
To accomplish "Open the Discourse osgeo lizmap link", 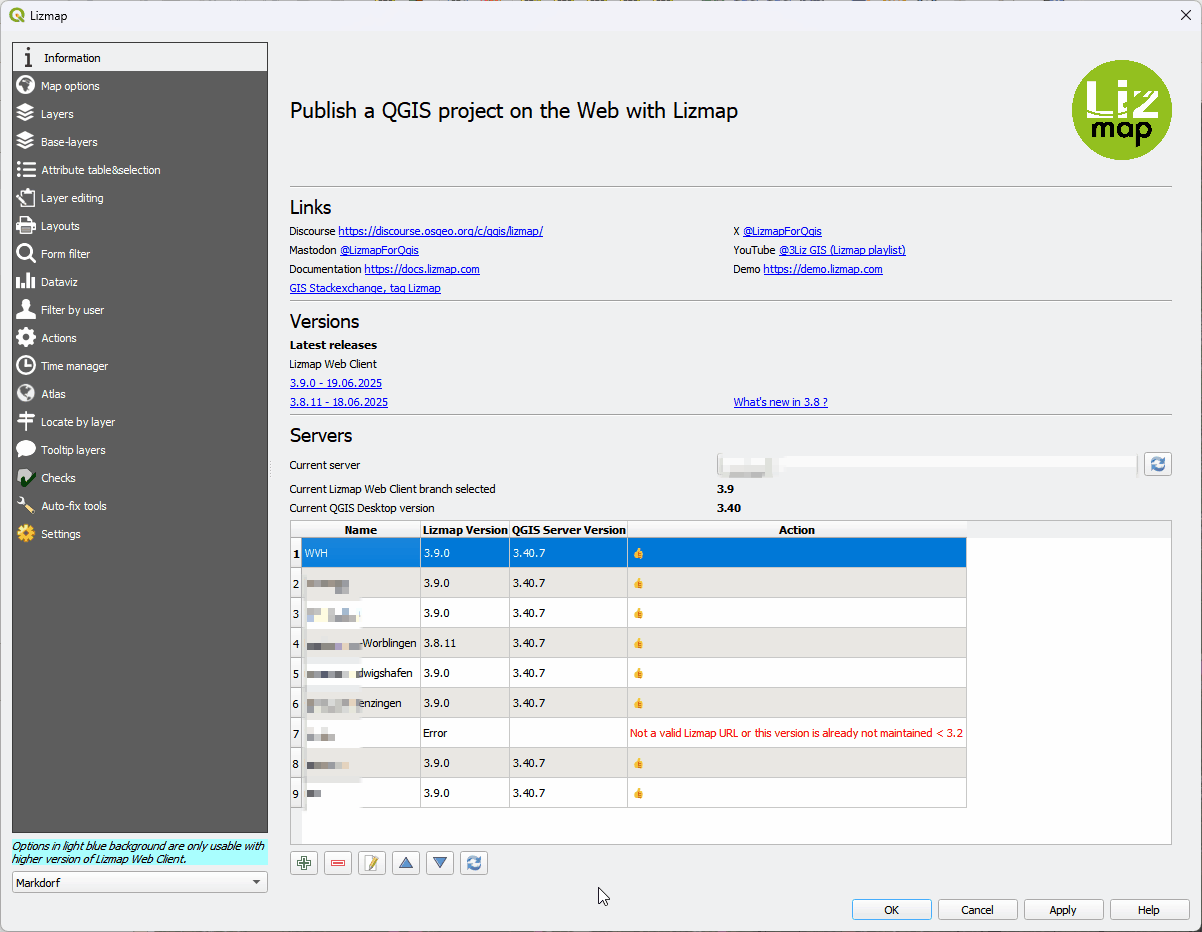I will (x=440, y=231).
